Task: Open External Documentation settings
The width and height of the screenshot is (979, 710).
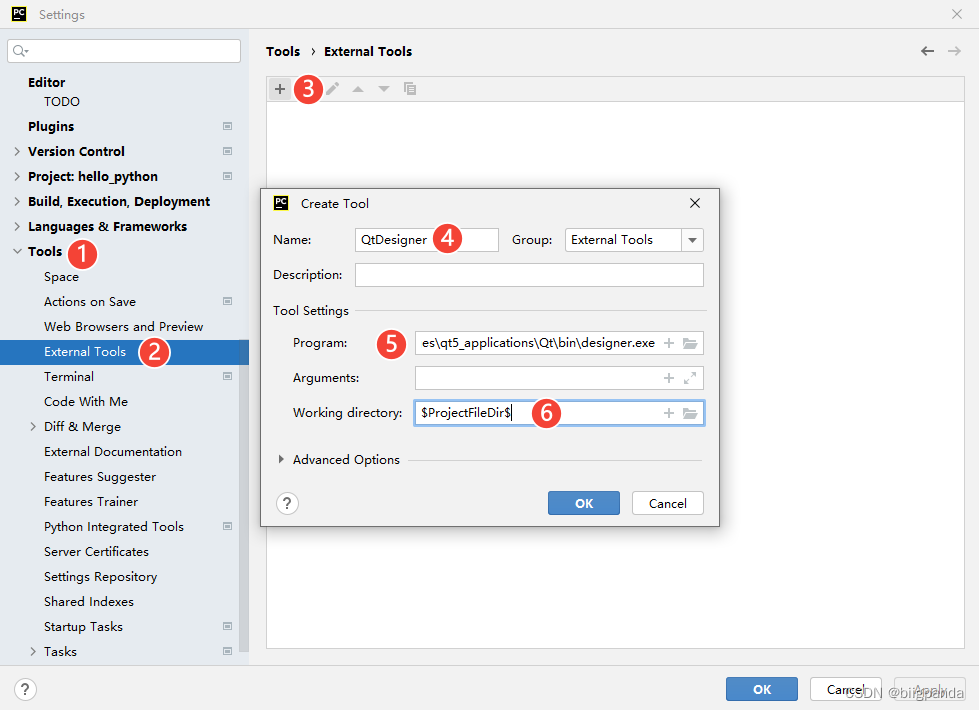Action: (113, 451)
